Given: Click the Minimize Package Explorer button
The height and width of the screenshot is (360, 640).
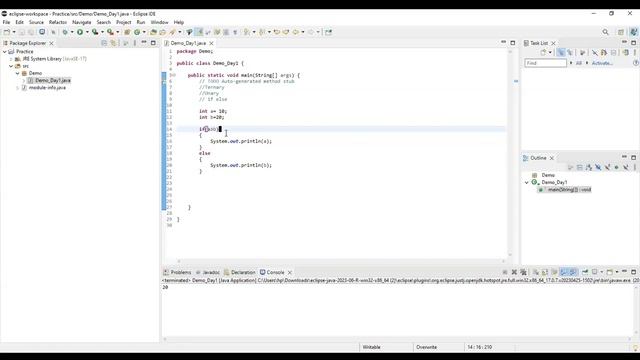Looking at the screenshot, I should [144, 42].
